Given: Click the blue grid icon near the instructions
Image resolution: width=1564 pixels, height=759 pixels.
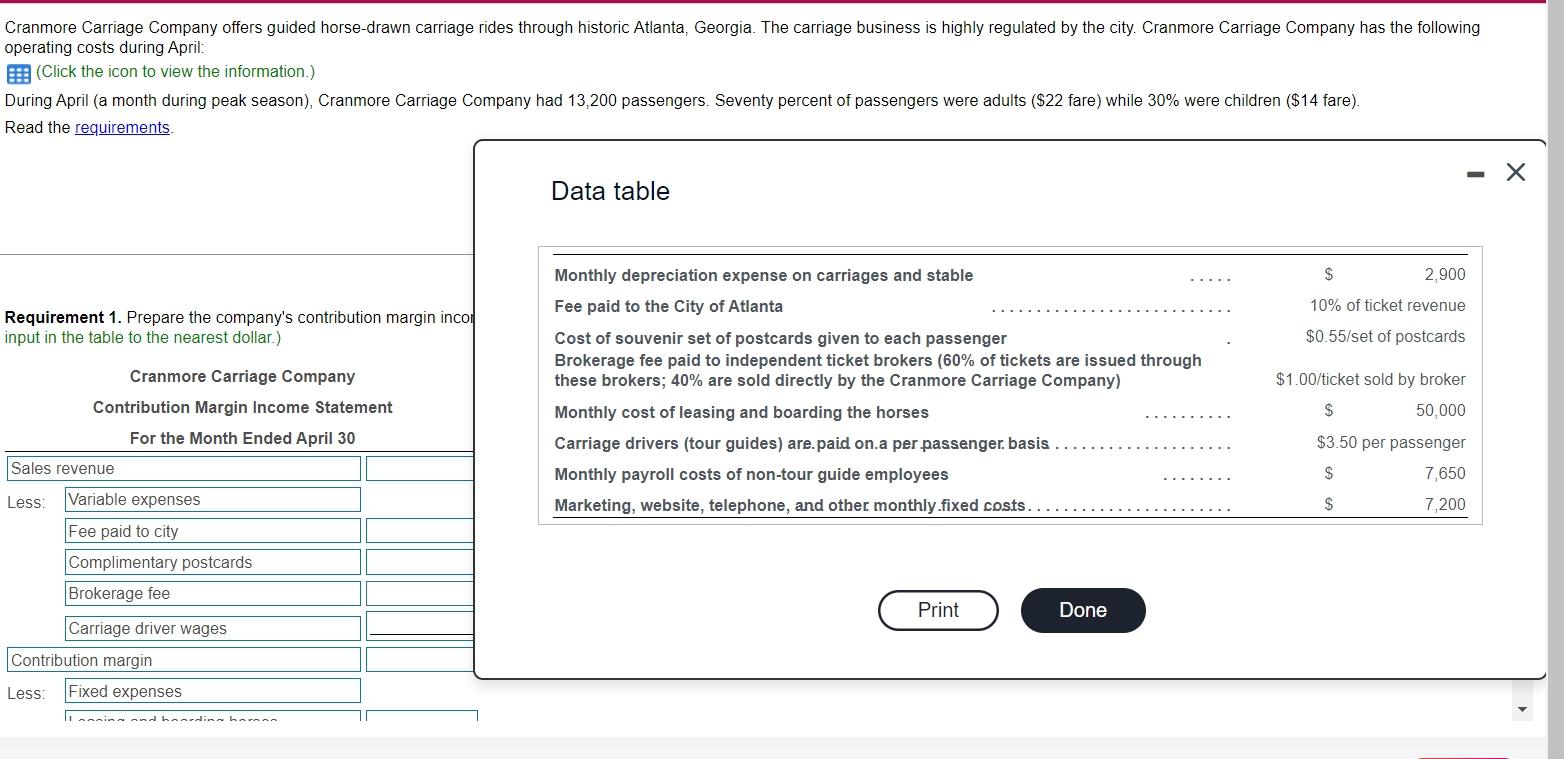Looking at the screenshot, I should [16, 72].
